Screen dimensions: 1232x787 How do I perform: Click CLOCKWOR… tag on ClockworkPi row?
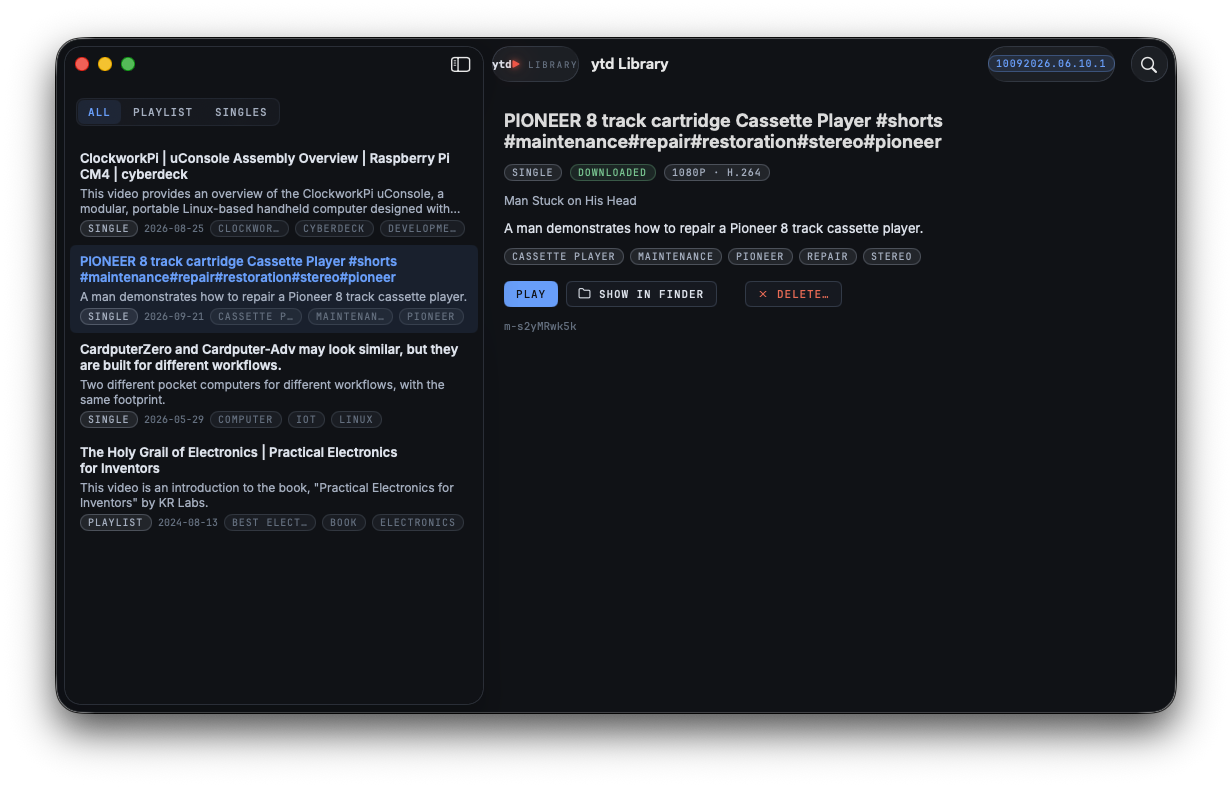point(249,229)
